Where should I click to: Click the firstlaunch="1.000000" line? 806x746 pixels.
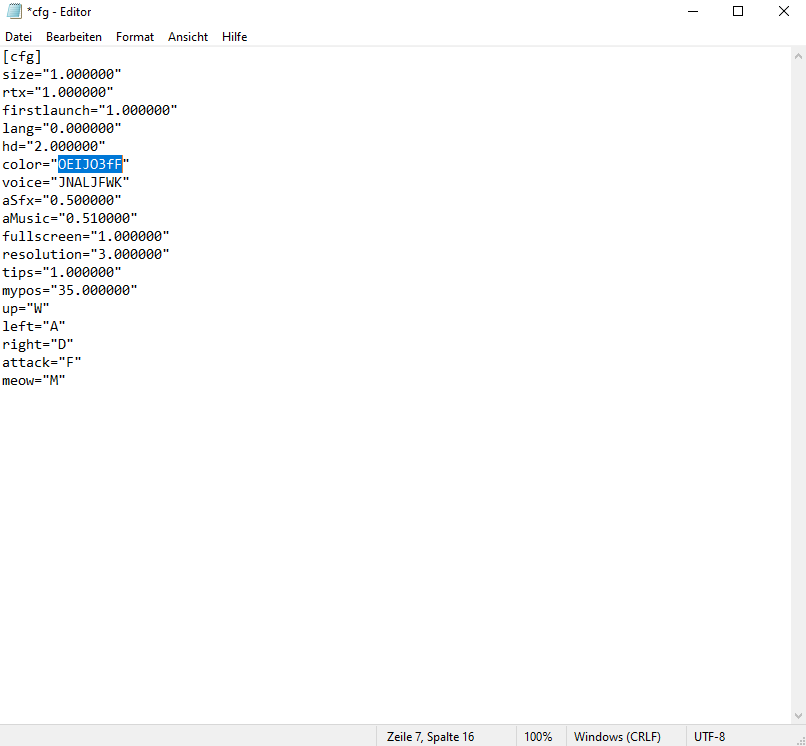(89, 111)
